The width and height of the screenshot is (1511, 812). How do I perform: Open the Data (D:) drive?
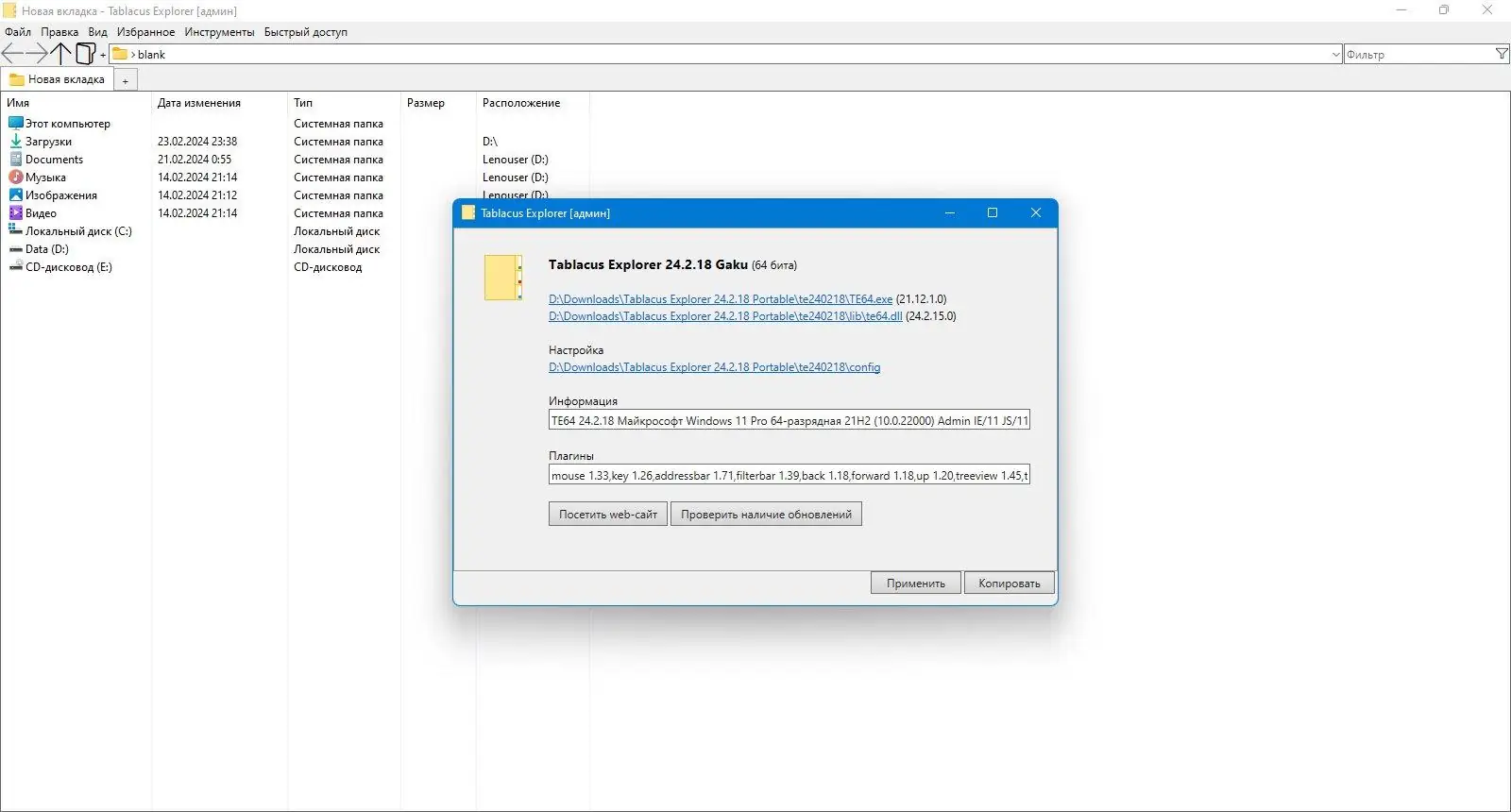click(x=46, y=248)
